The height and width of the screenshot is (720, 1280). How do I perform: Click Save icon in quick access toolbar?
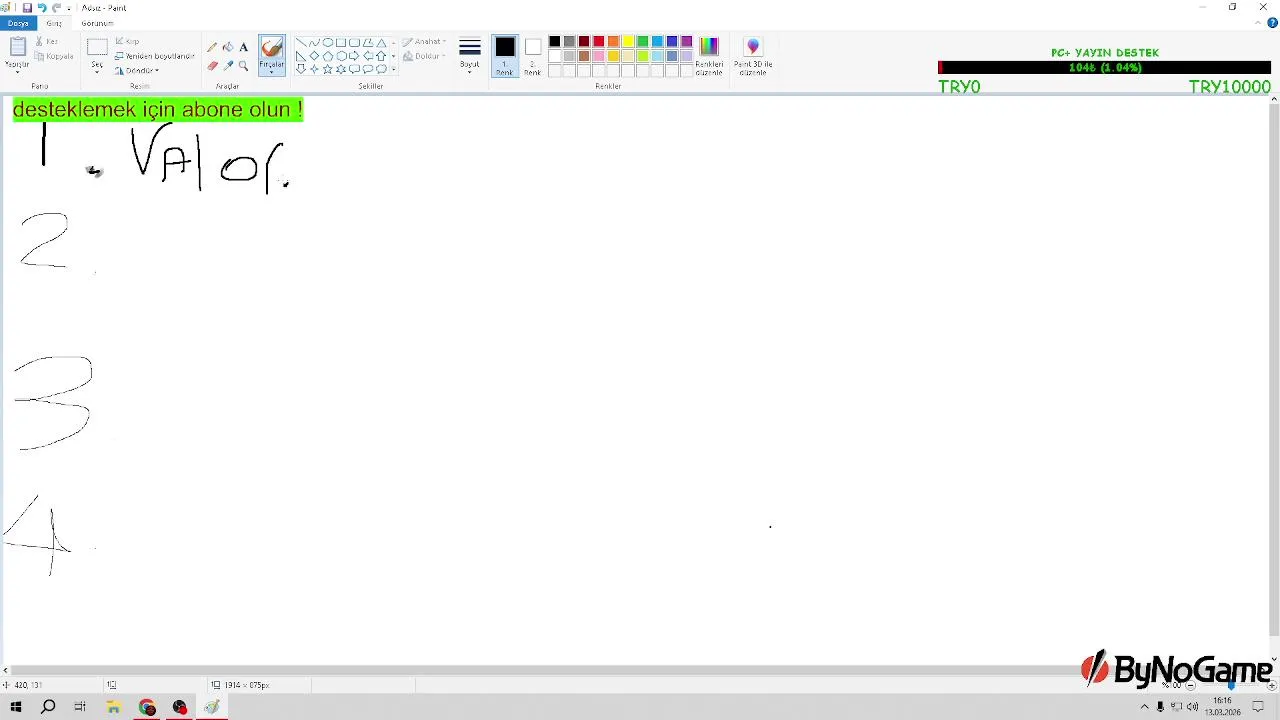[27, 7]
